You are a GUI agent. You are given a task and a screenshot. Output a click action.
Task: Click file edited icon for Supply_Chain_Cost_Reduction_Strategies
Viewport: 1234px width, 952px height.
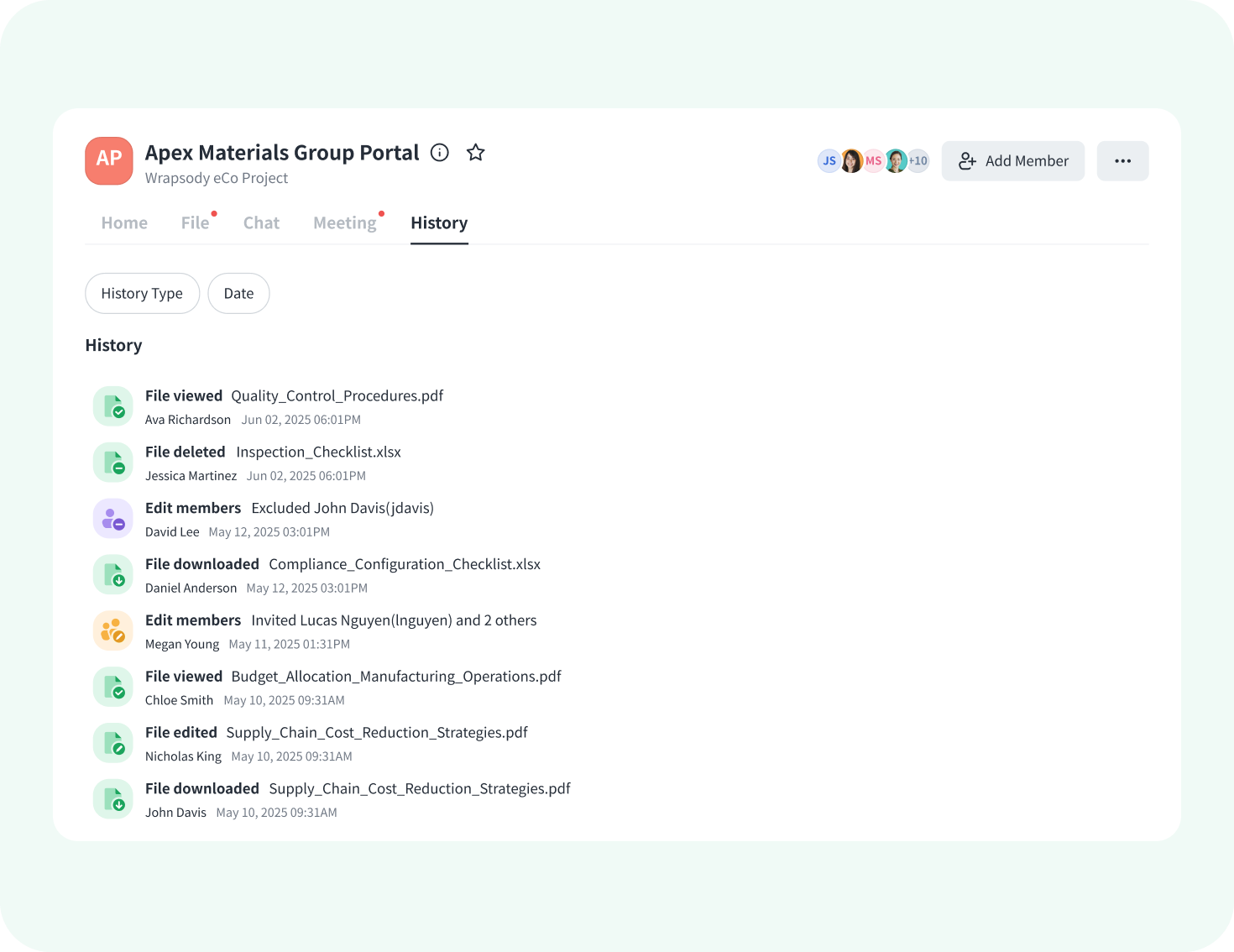click(x=113, y=743)
